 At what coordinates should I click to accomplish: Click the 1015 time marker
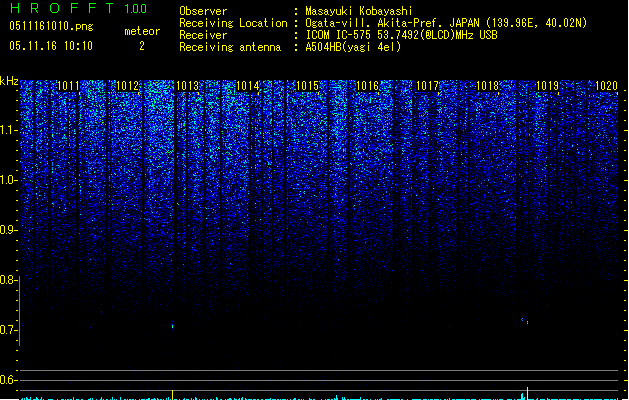click(307, 86)
